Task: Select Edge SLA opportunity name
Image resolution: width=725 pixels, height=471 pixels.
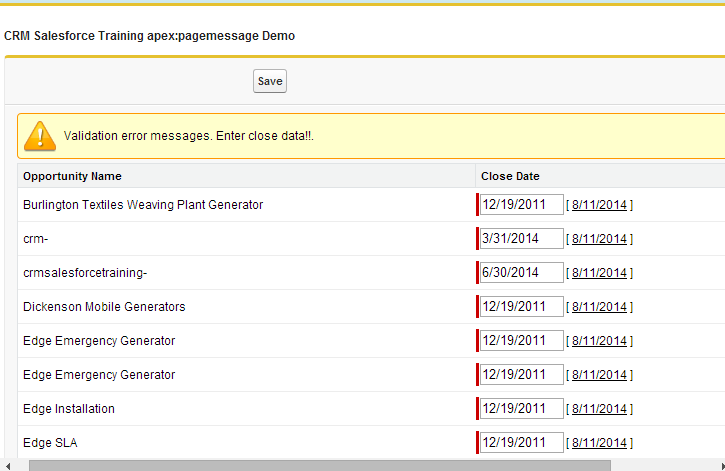Action: click(50, 443)
